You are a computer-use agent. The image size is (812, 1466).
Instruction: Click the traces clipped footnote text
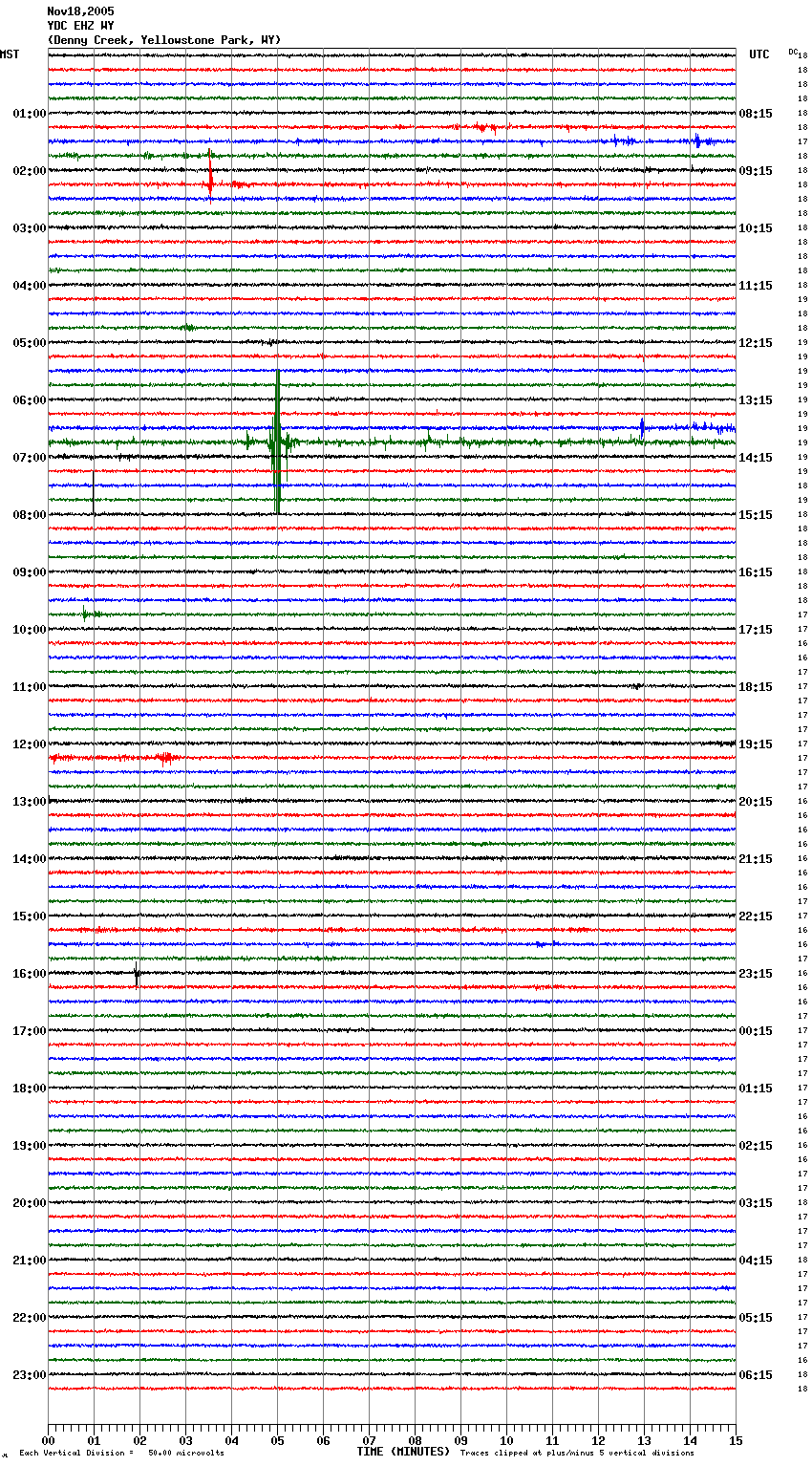pyautogui.click(x=577, y=1453)
